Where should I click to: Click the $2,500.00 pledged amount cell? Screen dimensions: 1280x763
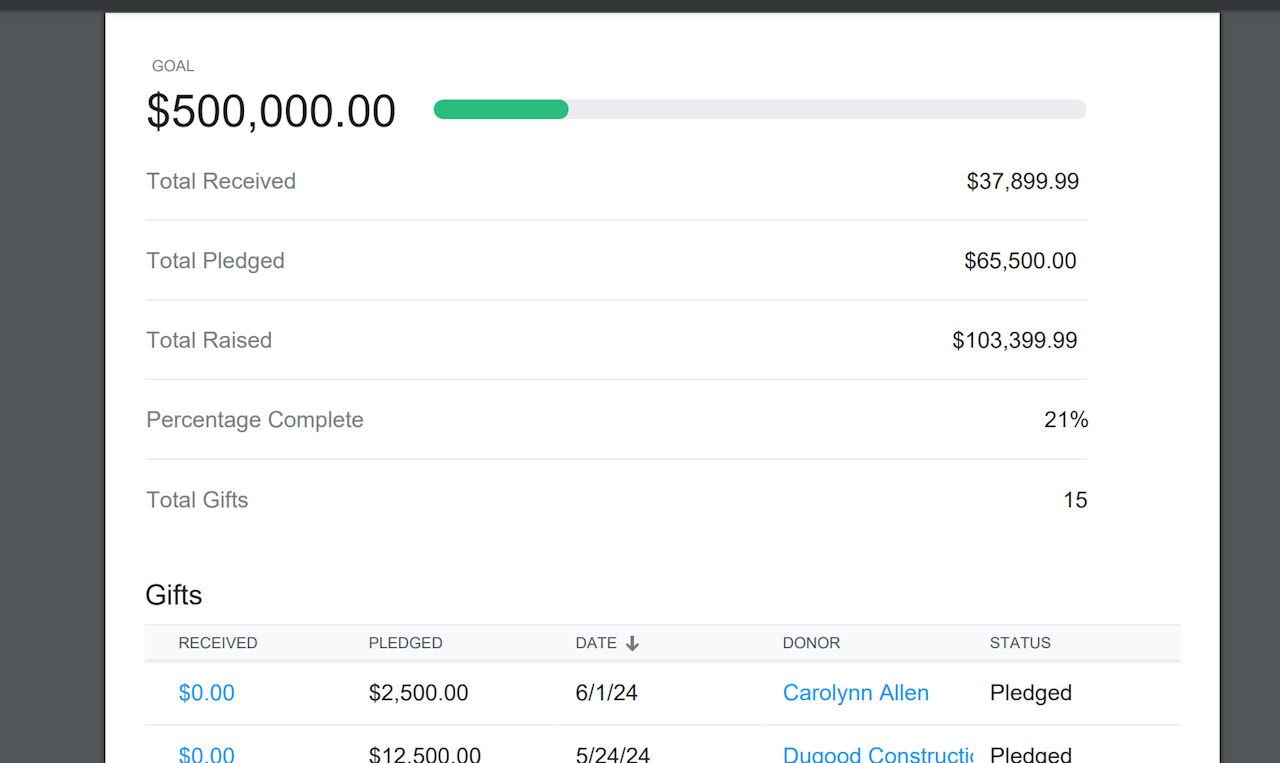tap(418, 693)
